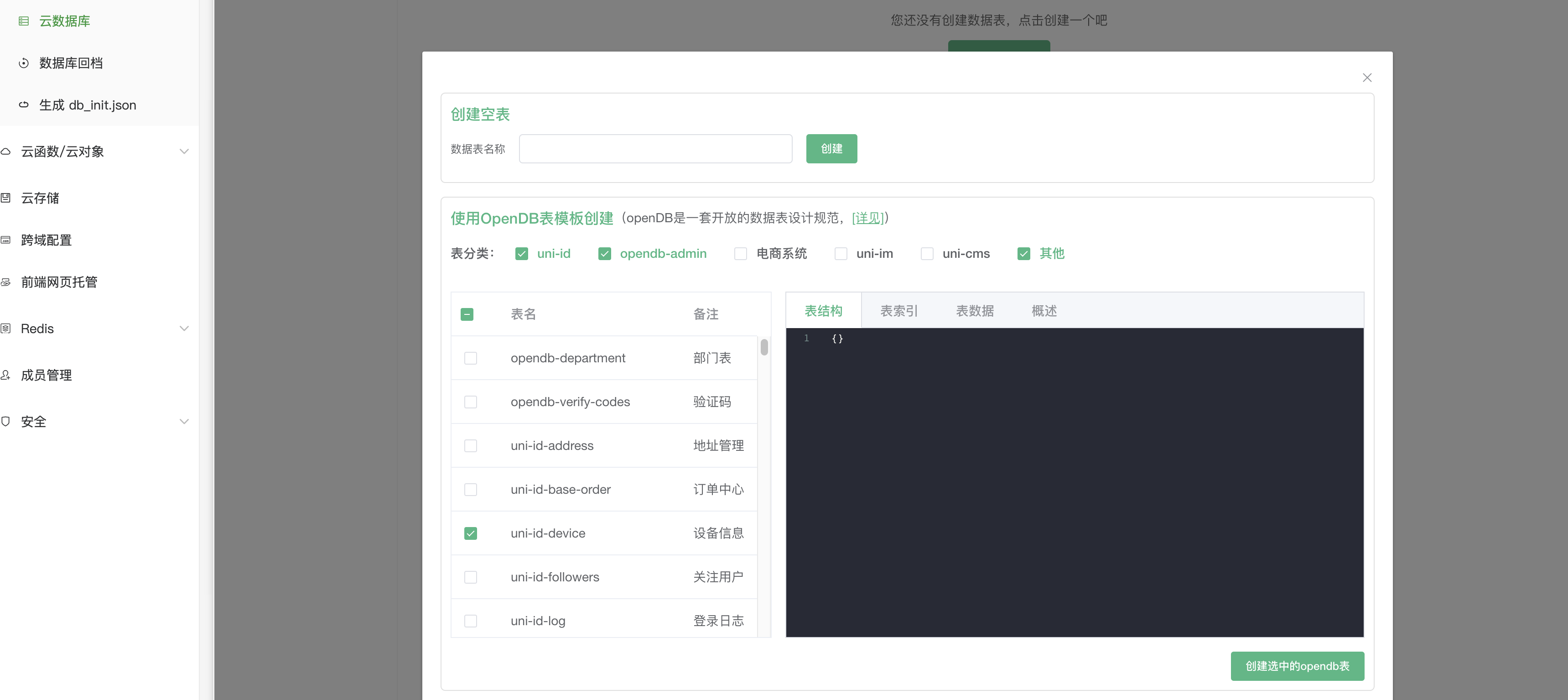Uncheck the uni-id category checkbox
This screenshot has width=1568, height=700.
pos(522,254)
